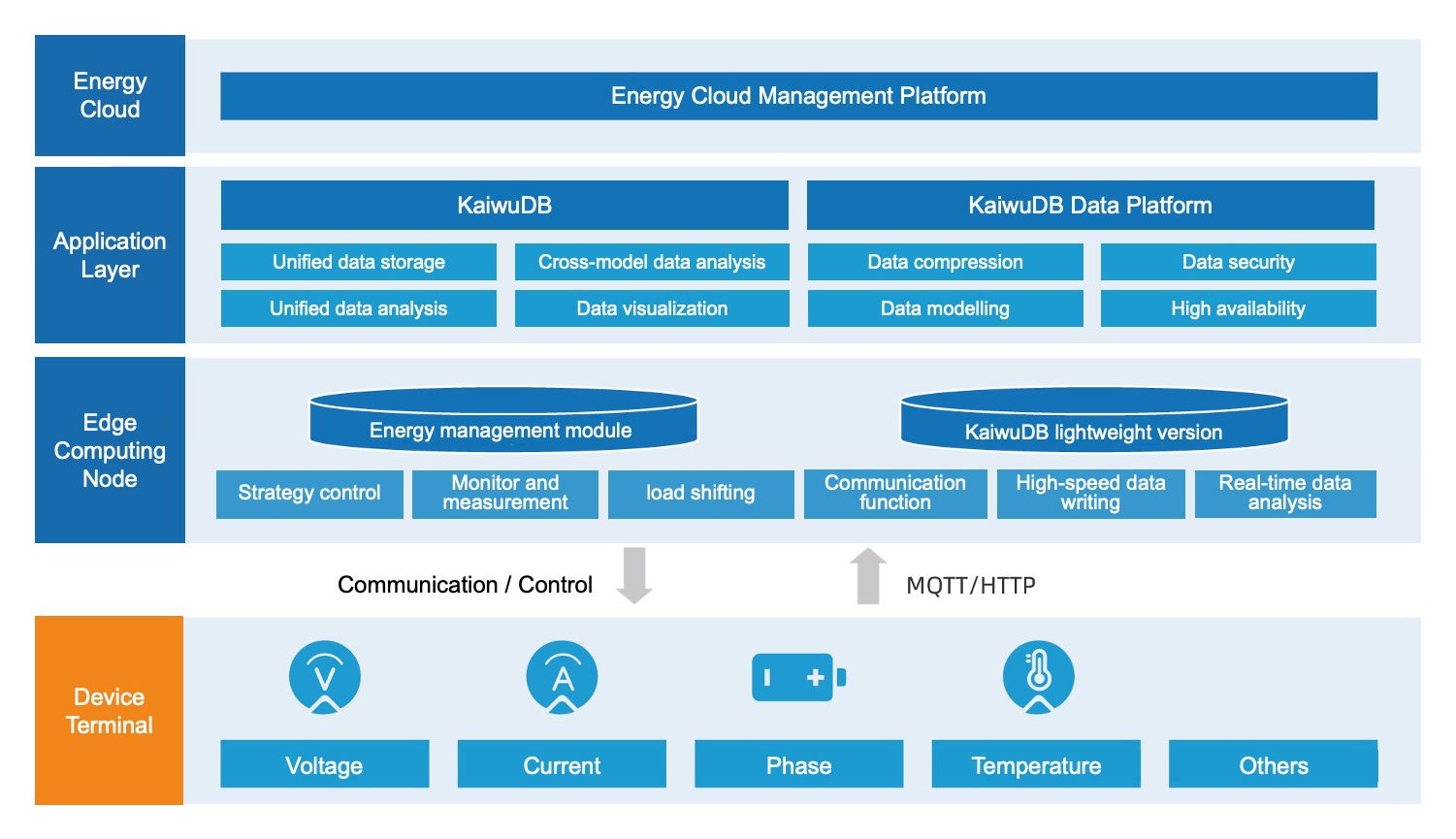Select the orange Device Terminal label
1456x839 pixels.
(x=109, y=710)
